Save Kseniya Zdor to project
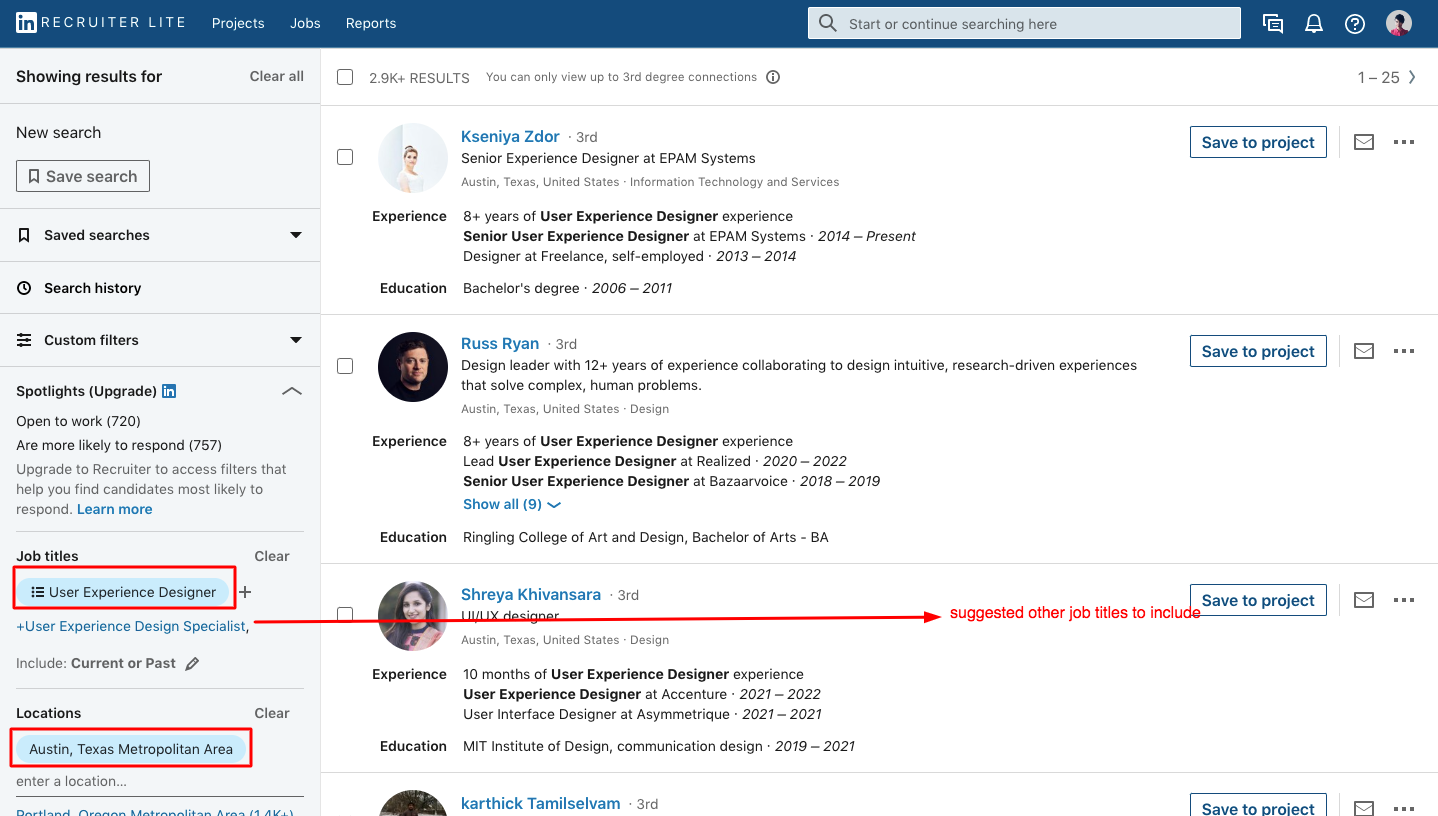 (1258, 142)
